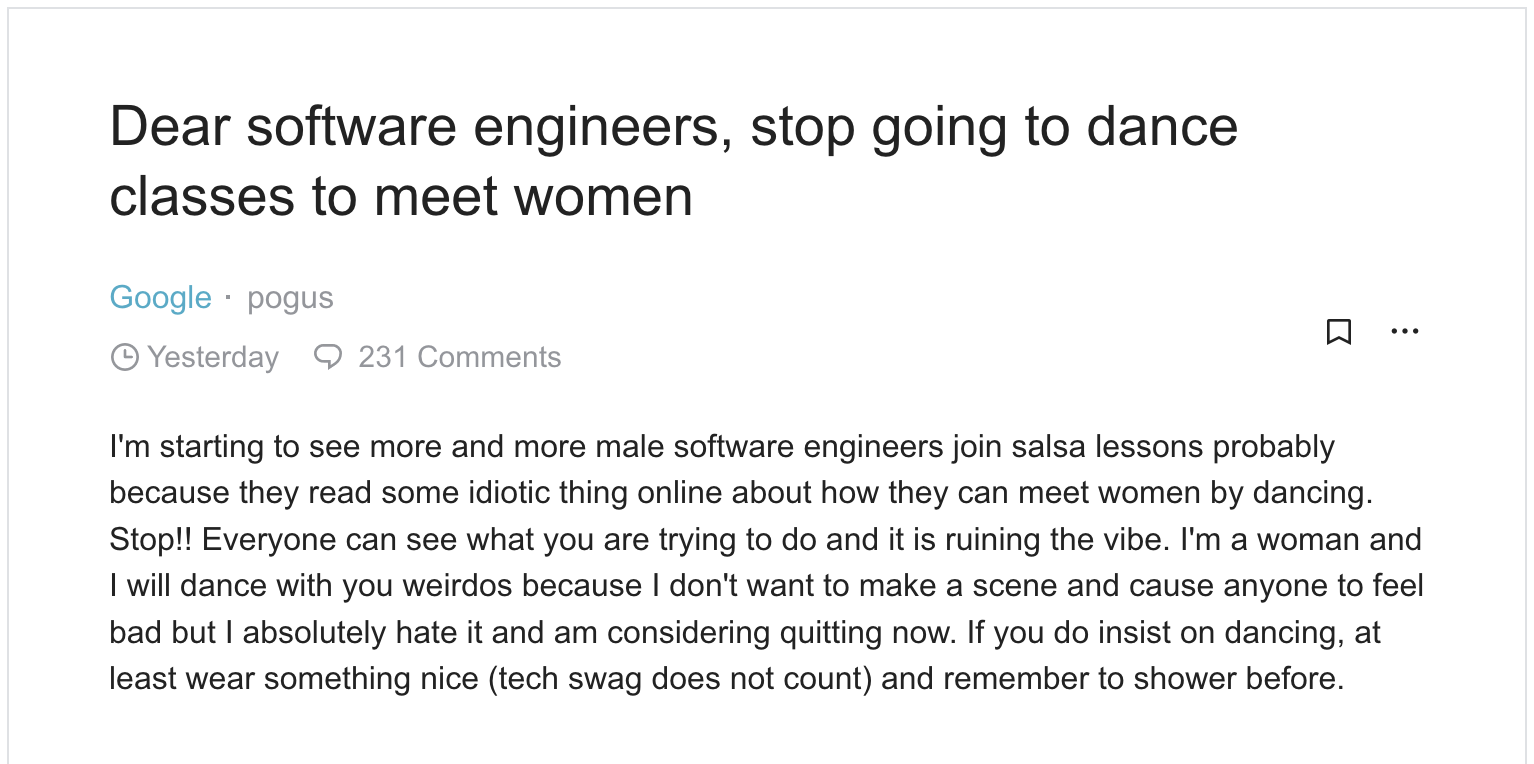This screenshot has width=1534, height=764.
Task: Click the dot separator between Google and pogus
Action: pyautogui.click(x=229, y=298)
